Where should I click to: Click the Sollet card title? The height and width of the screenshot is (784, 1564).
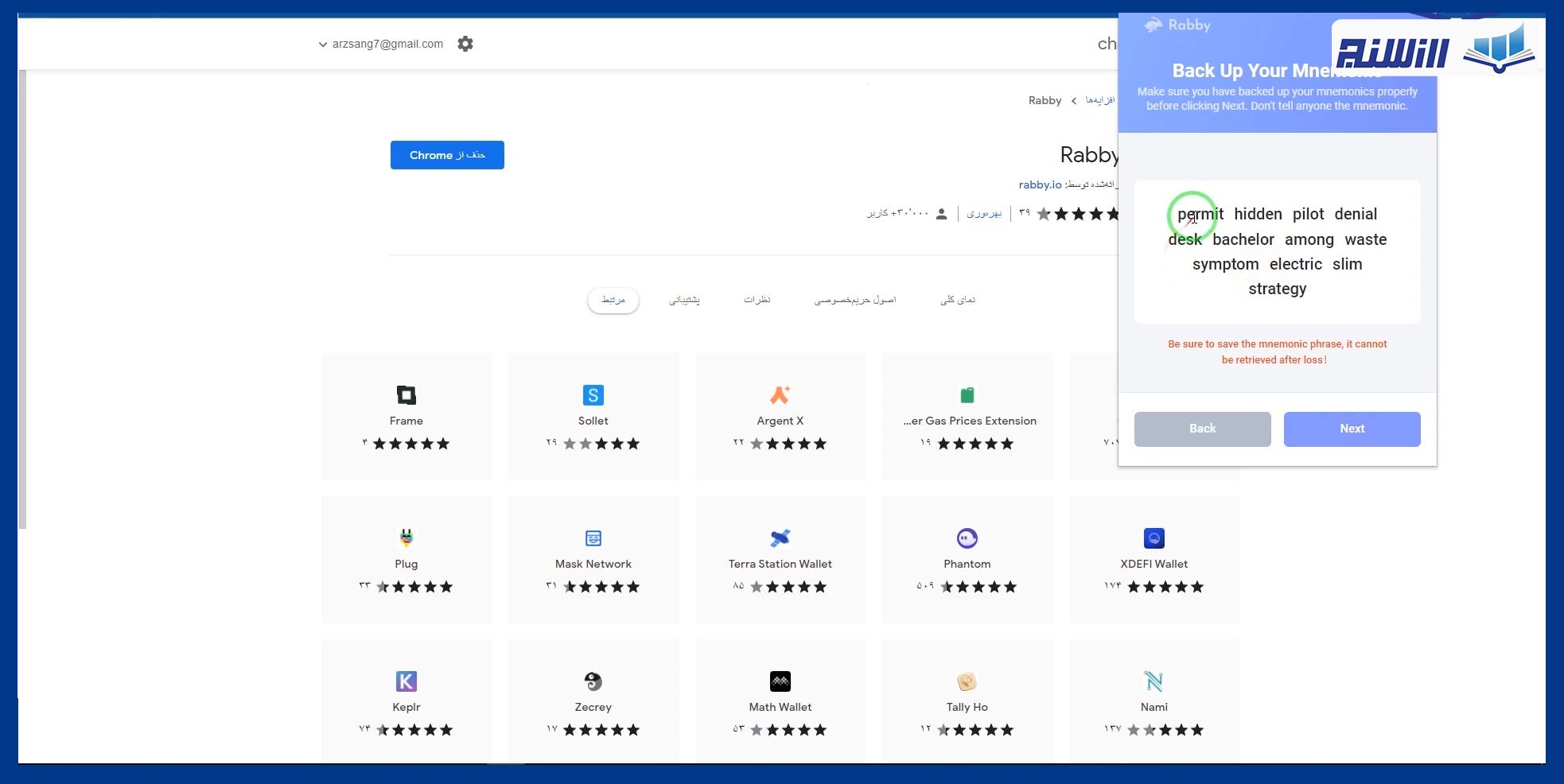point(593,421)
